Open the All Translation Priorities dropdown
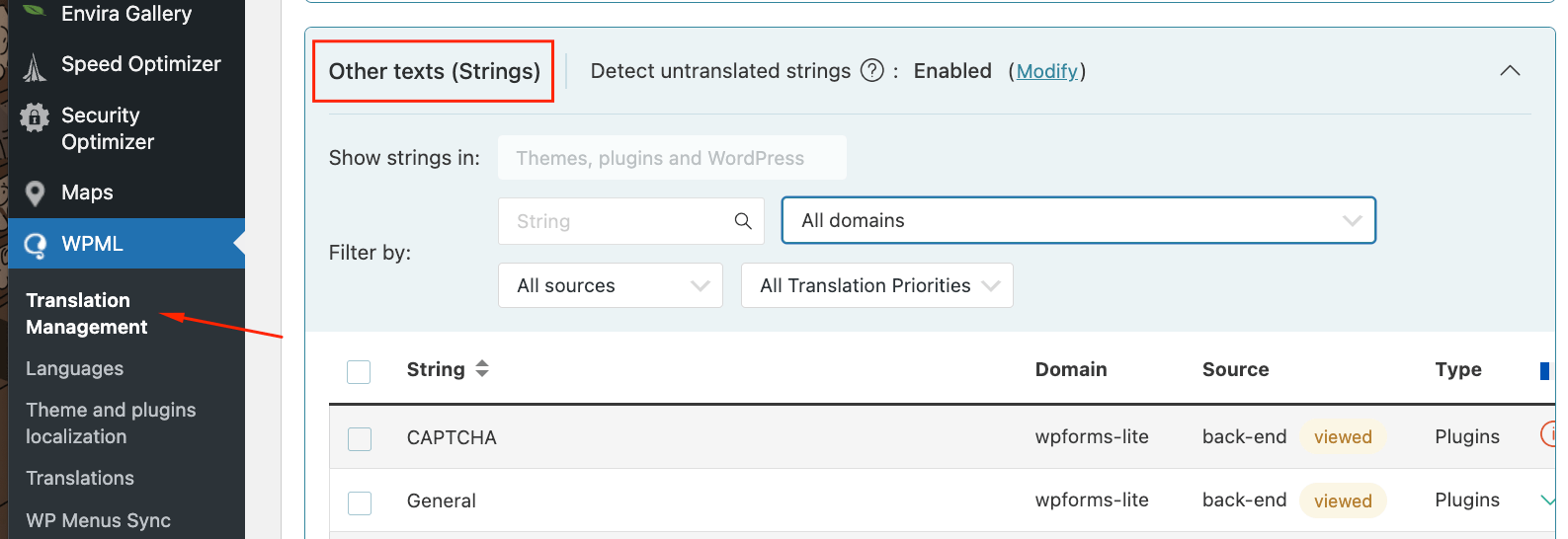Image resolution: width=1568 pixels, height=539 pixels. [877, 285]
